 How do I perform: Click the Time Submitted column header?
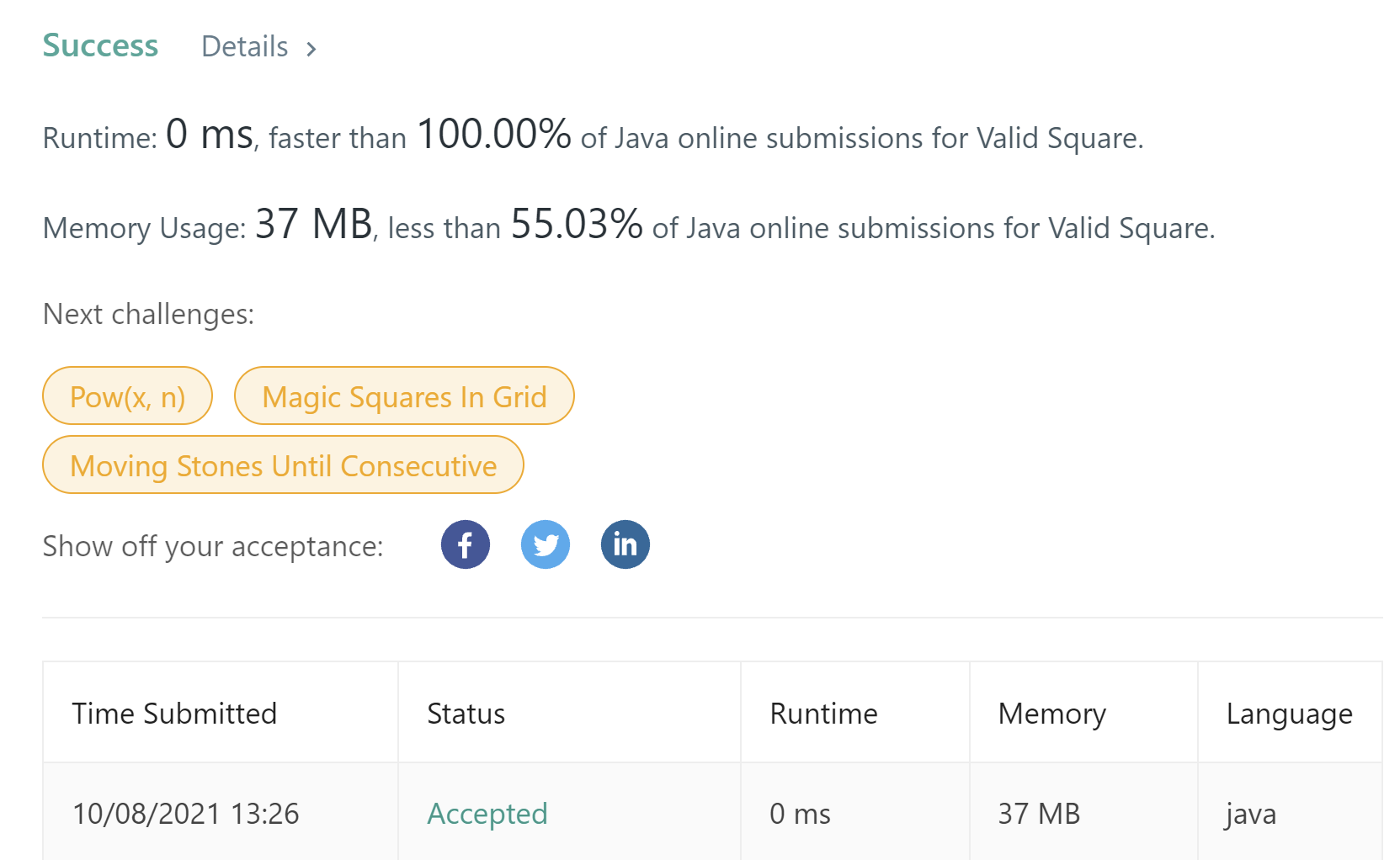174,714
